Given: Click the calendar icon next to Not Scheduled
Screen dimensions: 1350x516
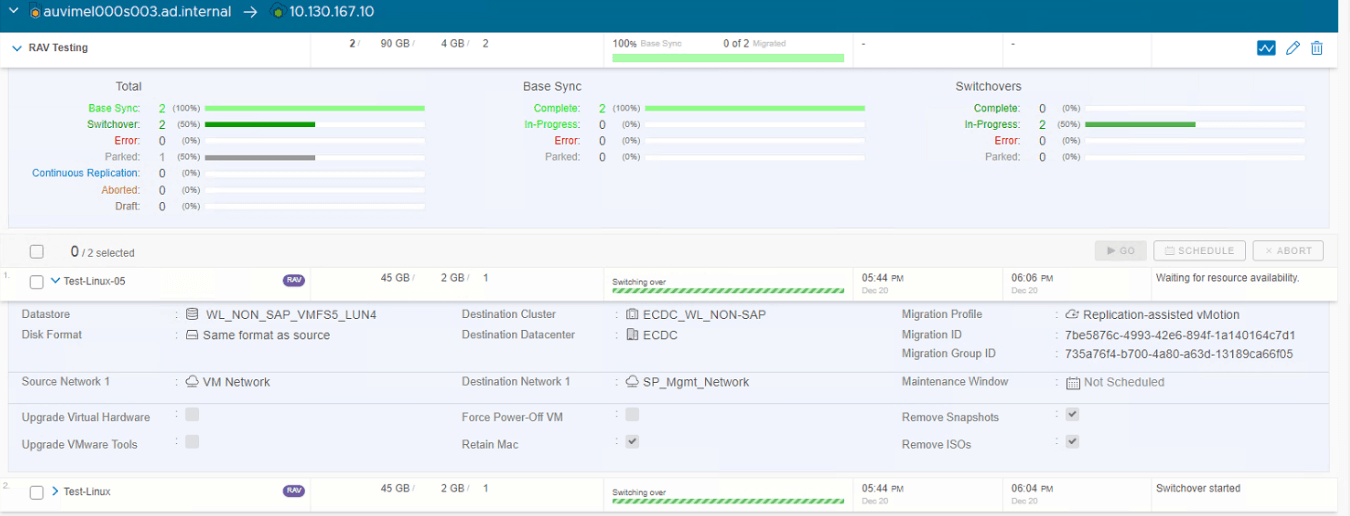Looking at the screenshot, I should pos(1073,383).
